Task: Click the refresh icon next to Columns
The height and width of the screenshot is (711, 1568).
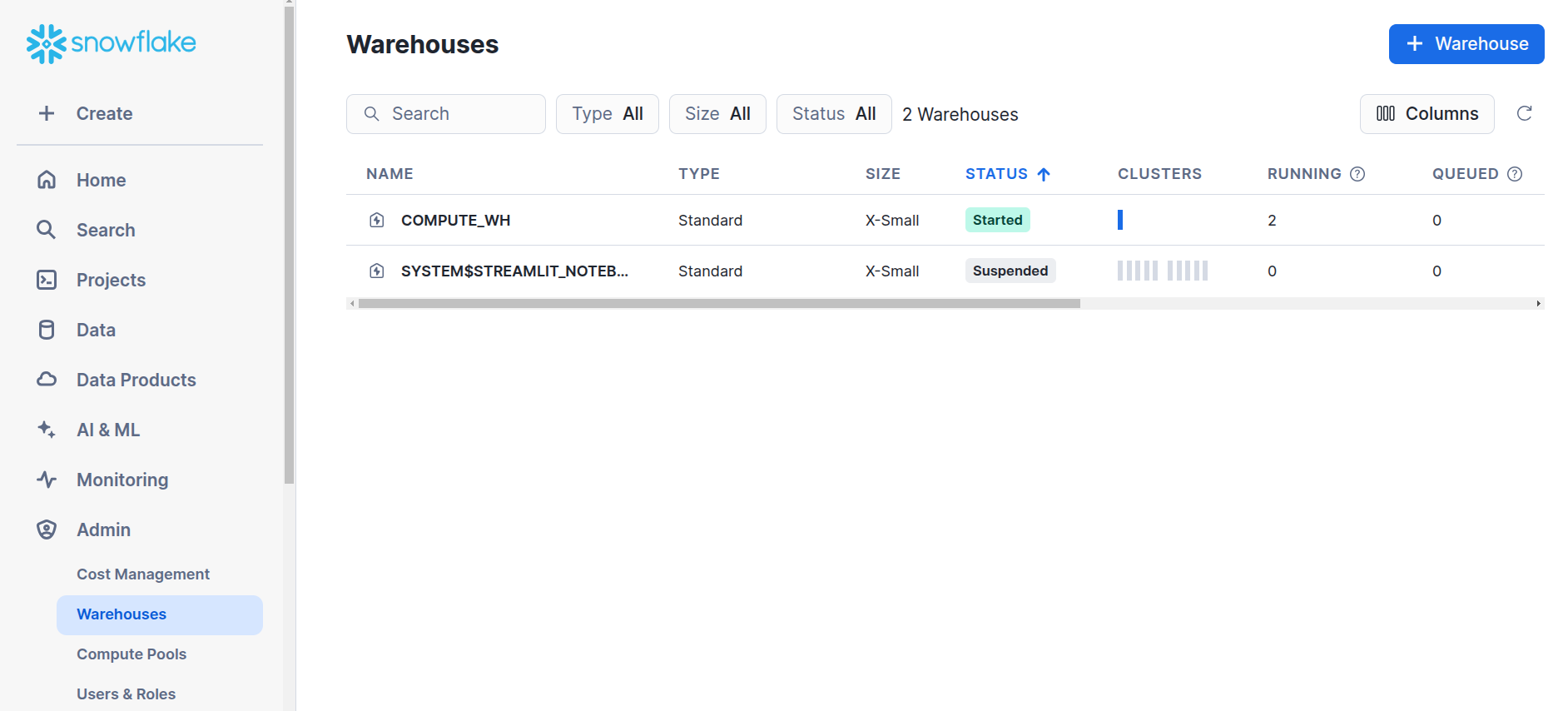Action: 1525,113
